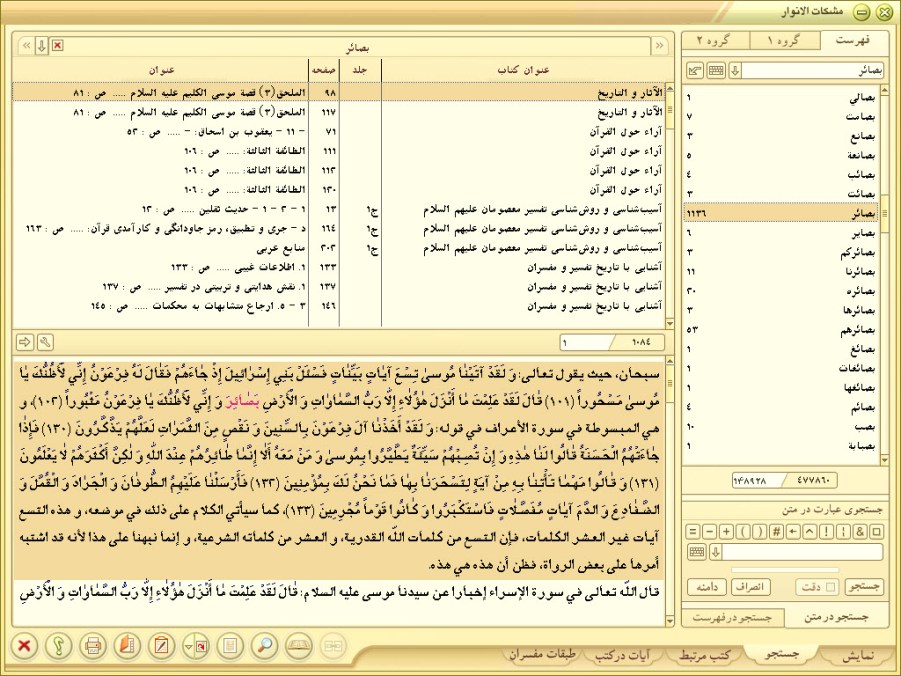The image size is (901, 676).
Task: Click the search phrase input field
Action: pos(803,552)
